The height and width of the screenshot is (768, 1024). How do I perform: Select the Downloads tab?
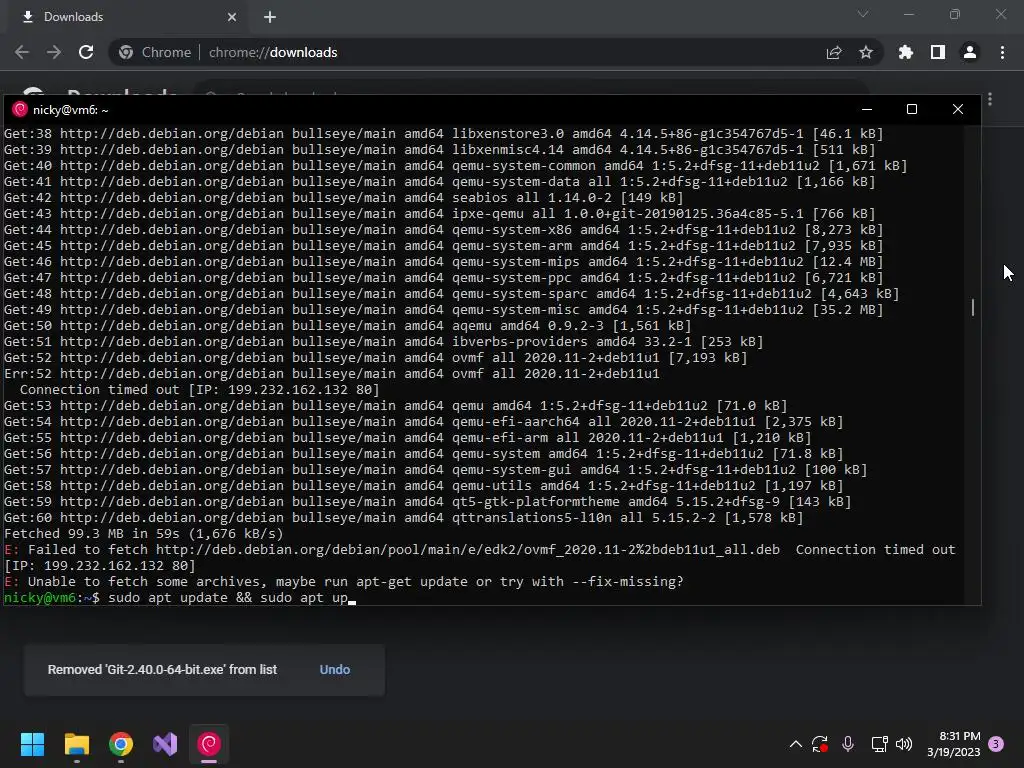(x=127, y=17)
